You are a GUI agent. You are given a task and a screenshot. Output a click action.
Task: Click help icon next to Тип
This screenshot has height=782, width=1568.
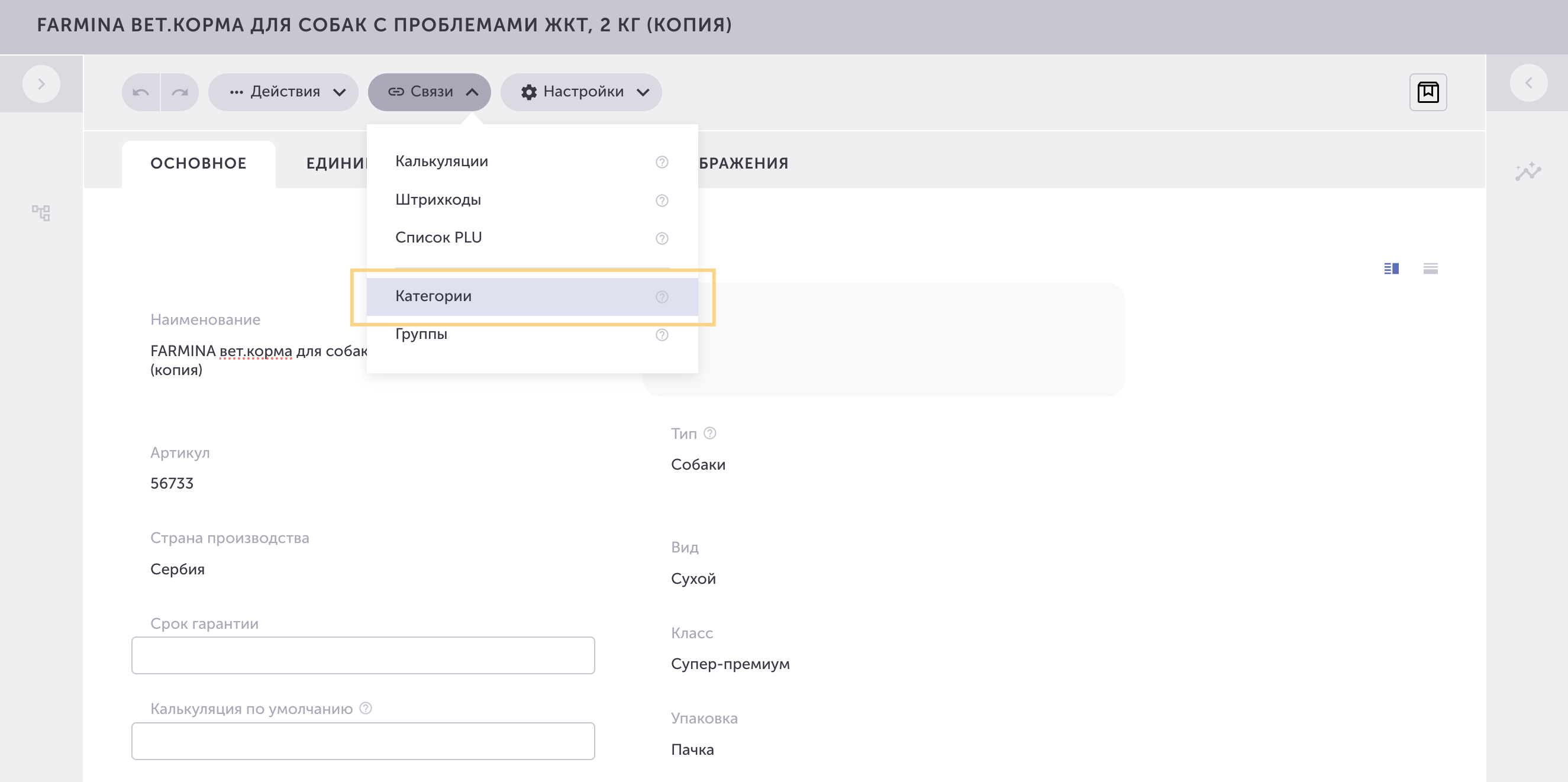pyautogui.click(x=709, y=434)
